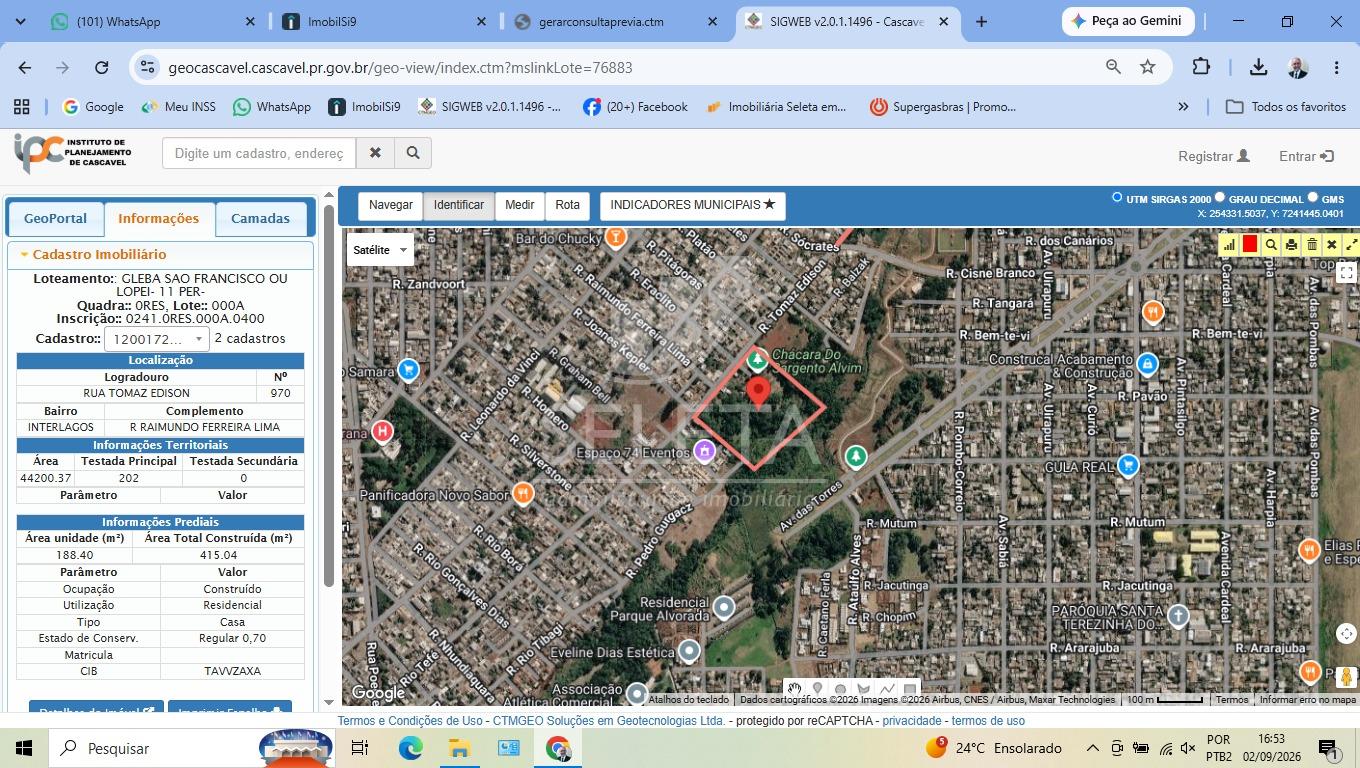
Task: Open the red color swatch on map toolbar
Action: (1250, 245)
